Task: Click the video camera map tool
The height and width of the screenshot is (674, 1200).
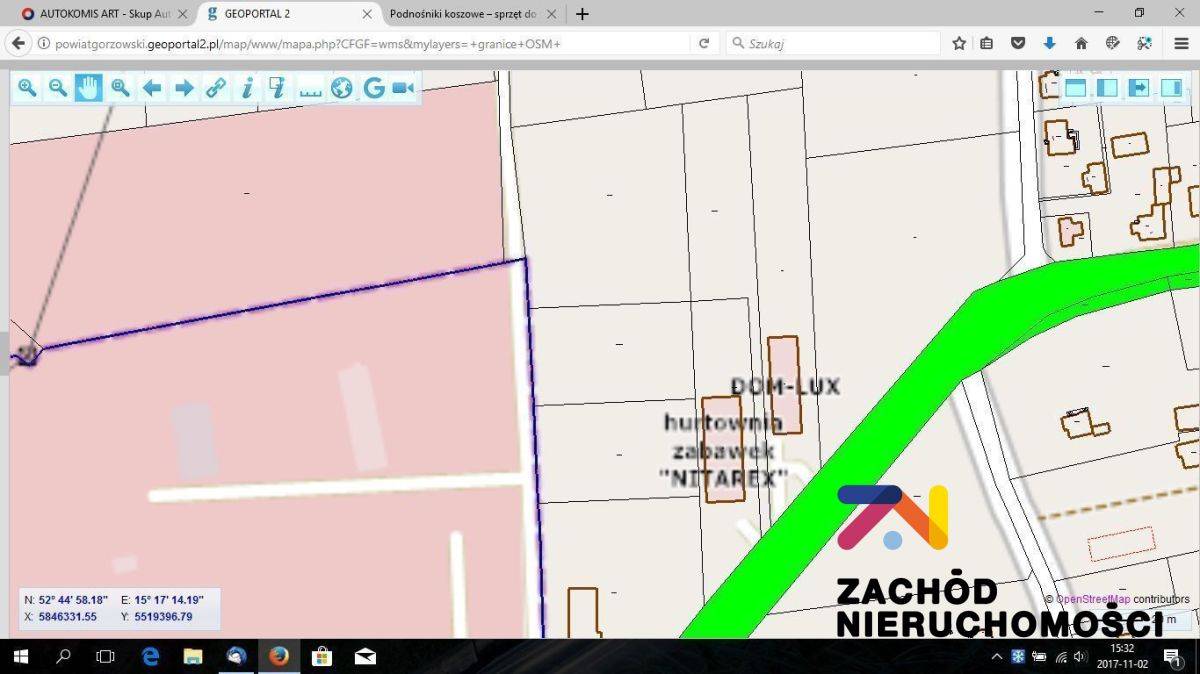Action: (x=403, y=88)
